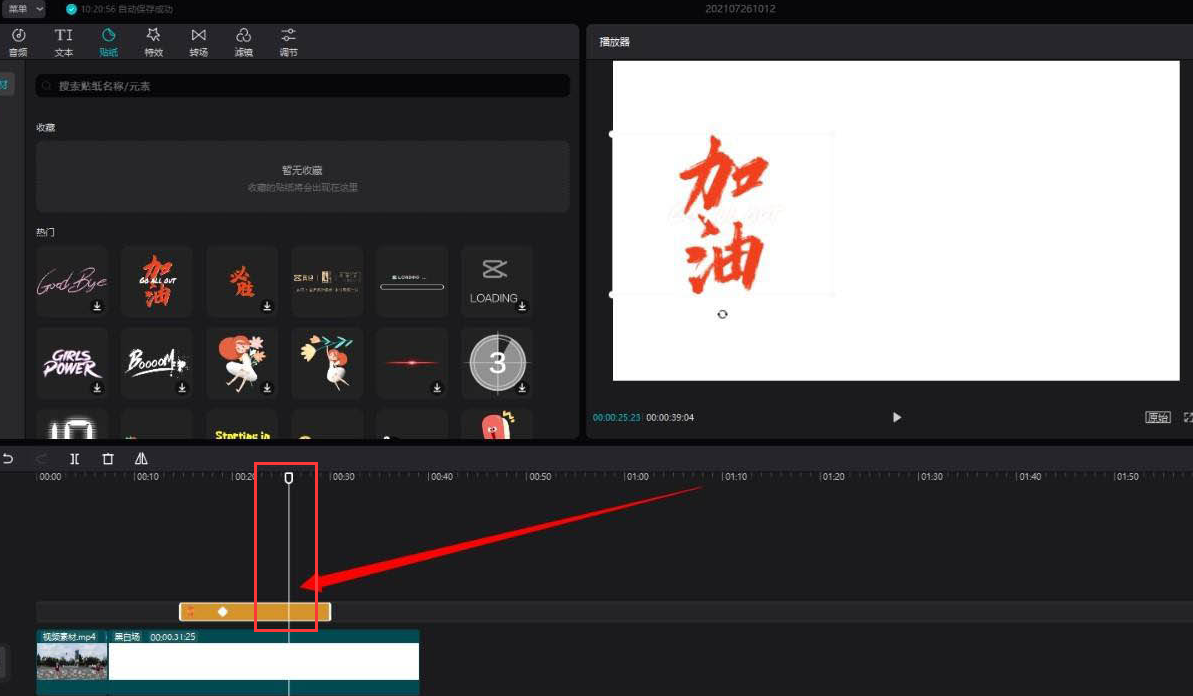Open the 滤镜 filters tab
Image resolution: width=1193 pixels, height=696 pixels.
point(243,43)
